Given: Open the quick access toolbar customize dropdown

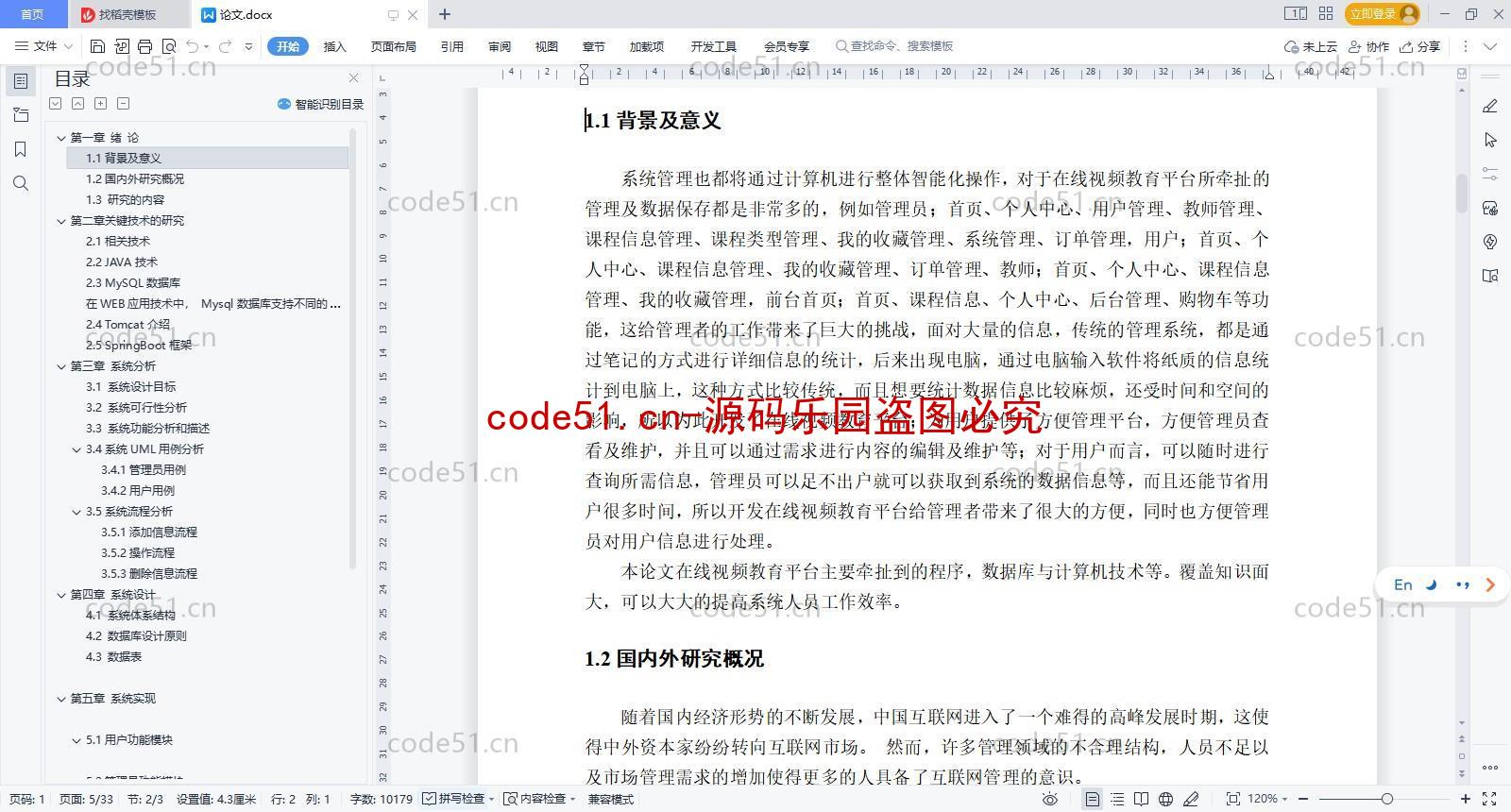Looking at the screenshot, I should click(x=248, y=46).
